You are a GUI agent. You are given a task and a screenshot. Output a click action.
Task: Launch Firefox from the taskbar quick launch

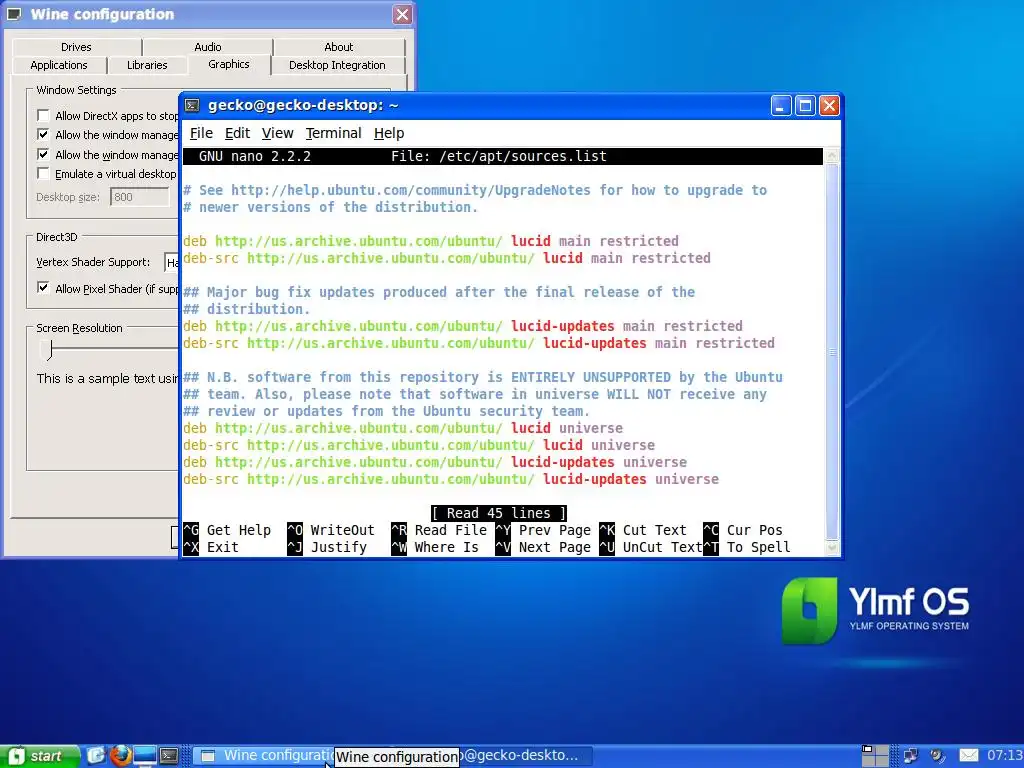point(120,756)
